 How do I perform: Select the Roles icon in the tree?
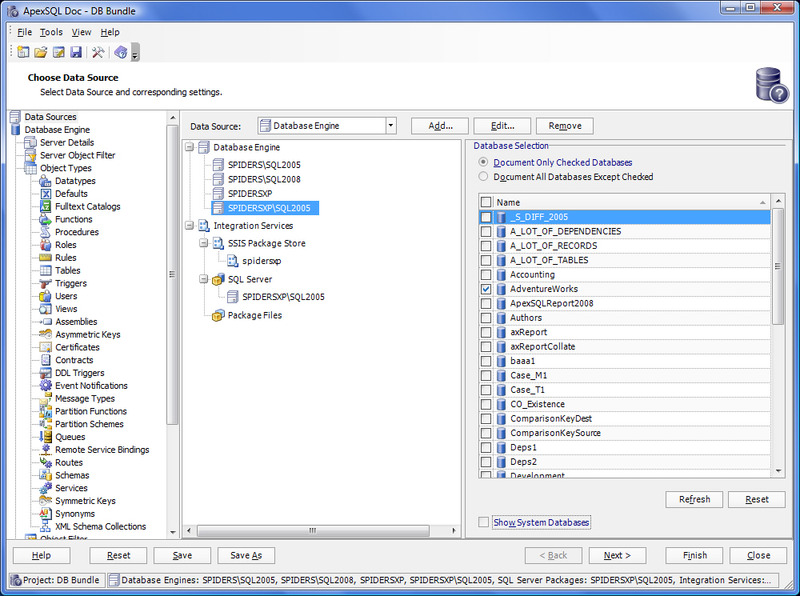[45, 244]
